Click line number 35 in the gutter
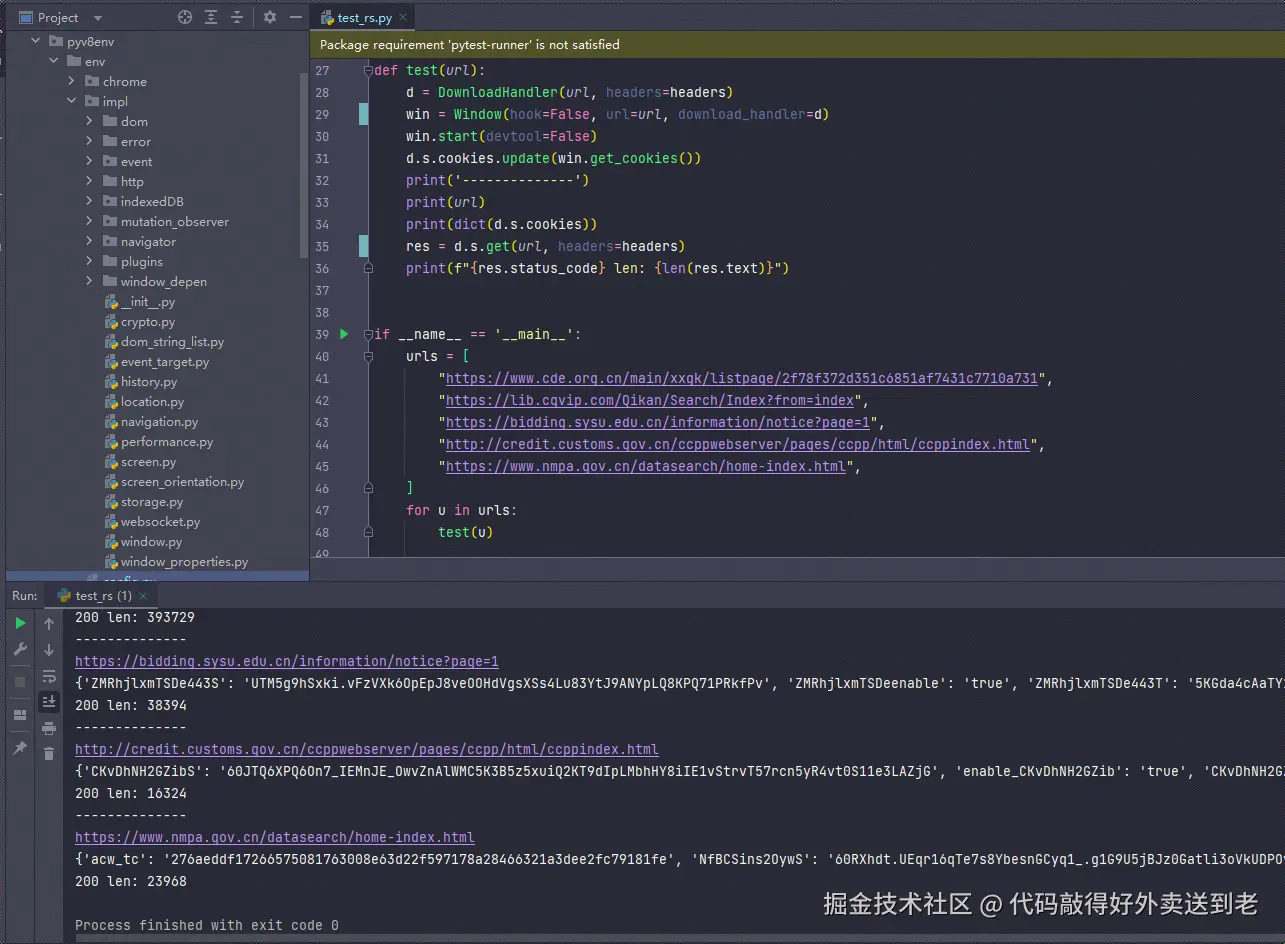Image resolution: width=1285 pixels, height=944 pixels. [321, 246]
